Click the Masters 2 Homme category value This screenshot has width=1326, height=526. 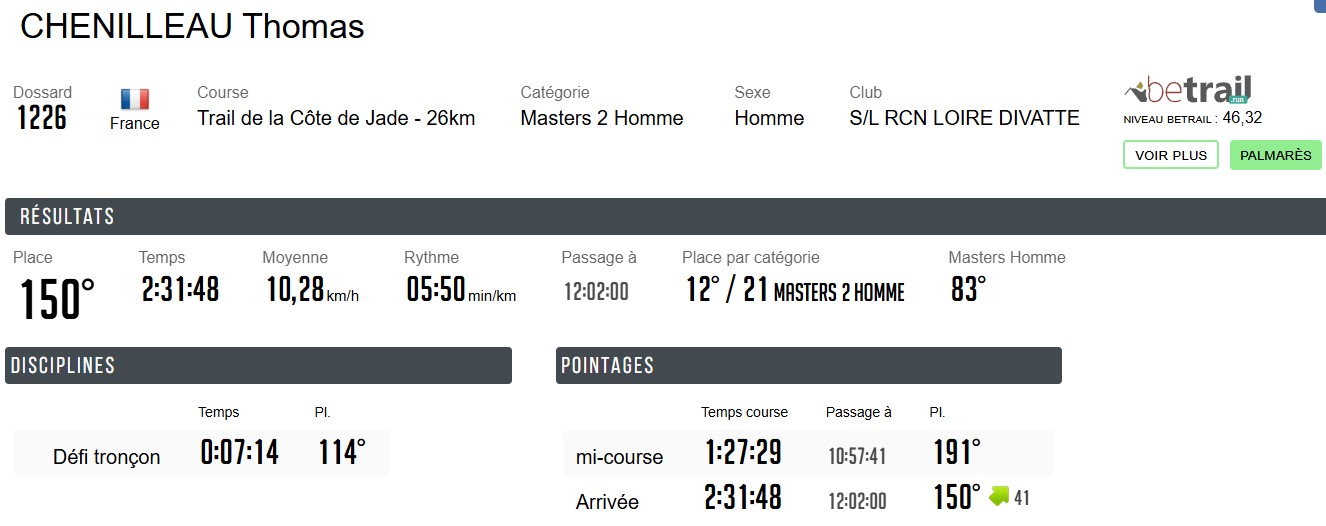pos(601,118)
